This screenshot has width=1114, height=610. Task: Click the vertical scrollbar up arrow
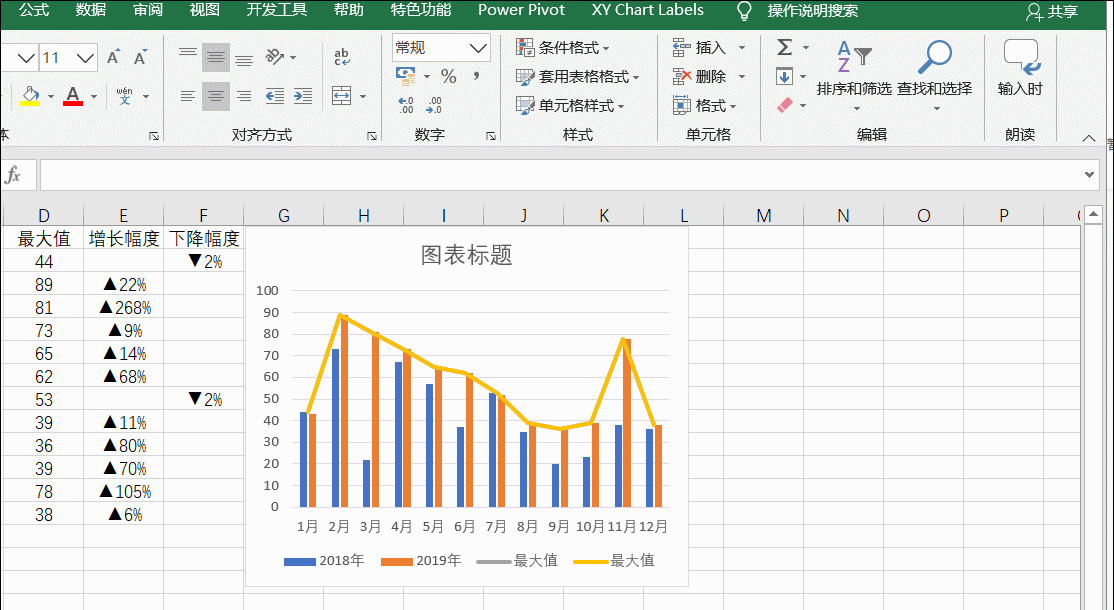click(x=1093, y=215)
